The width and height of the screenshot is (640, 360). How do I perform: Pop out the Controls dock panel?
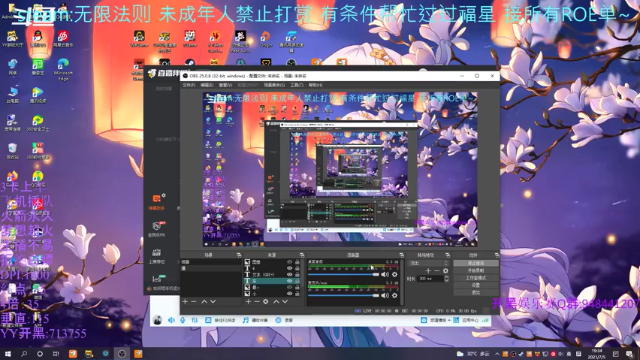coord(496,255)
